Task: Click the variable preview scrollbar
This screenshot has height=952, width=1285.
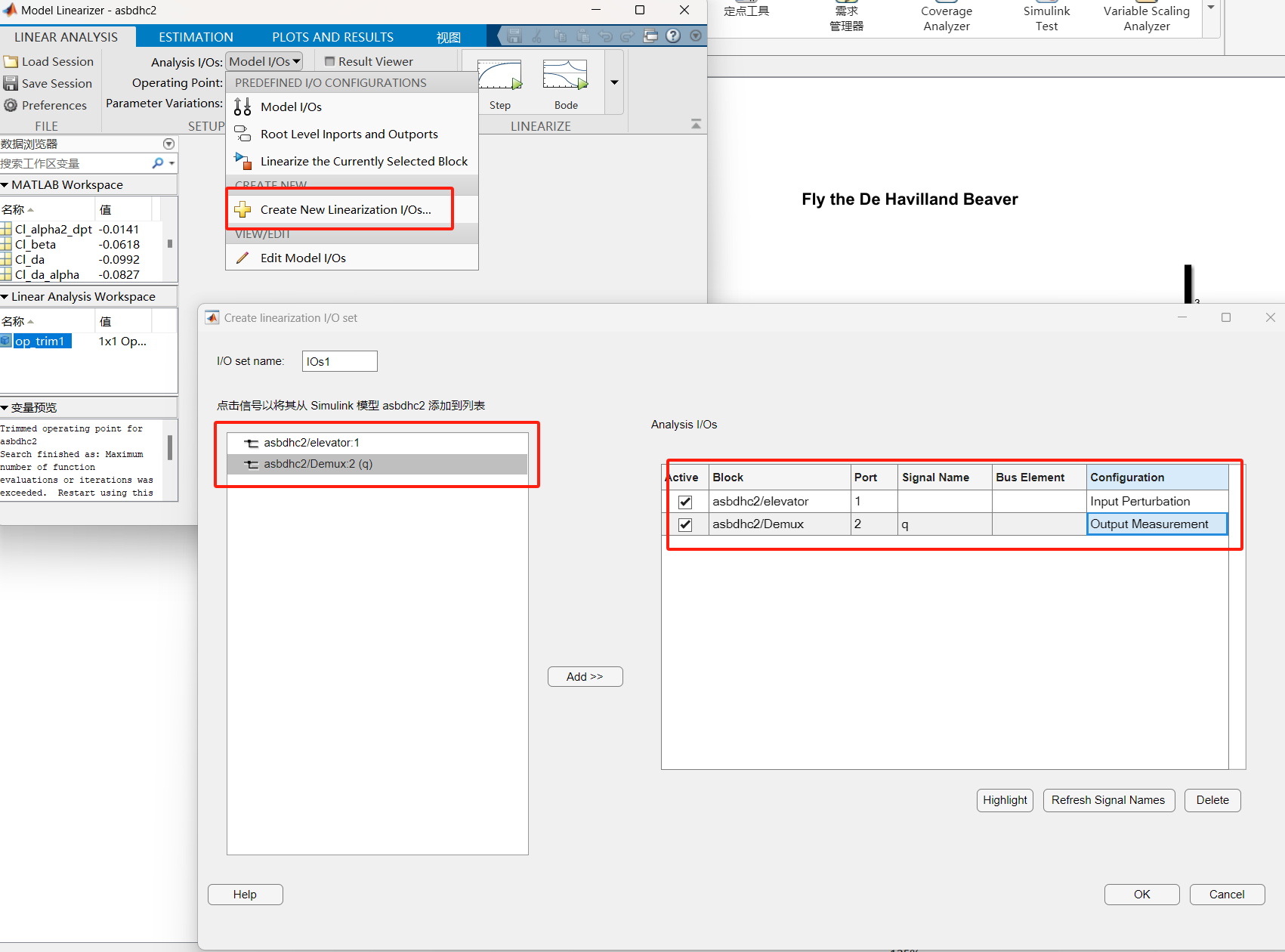Action: pyautogui.click(x=170, y=447)
